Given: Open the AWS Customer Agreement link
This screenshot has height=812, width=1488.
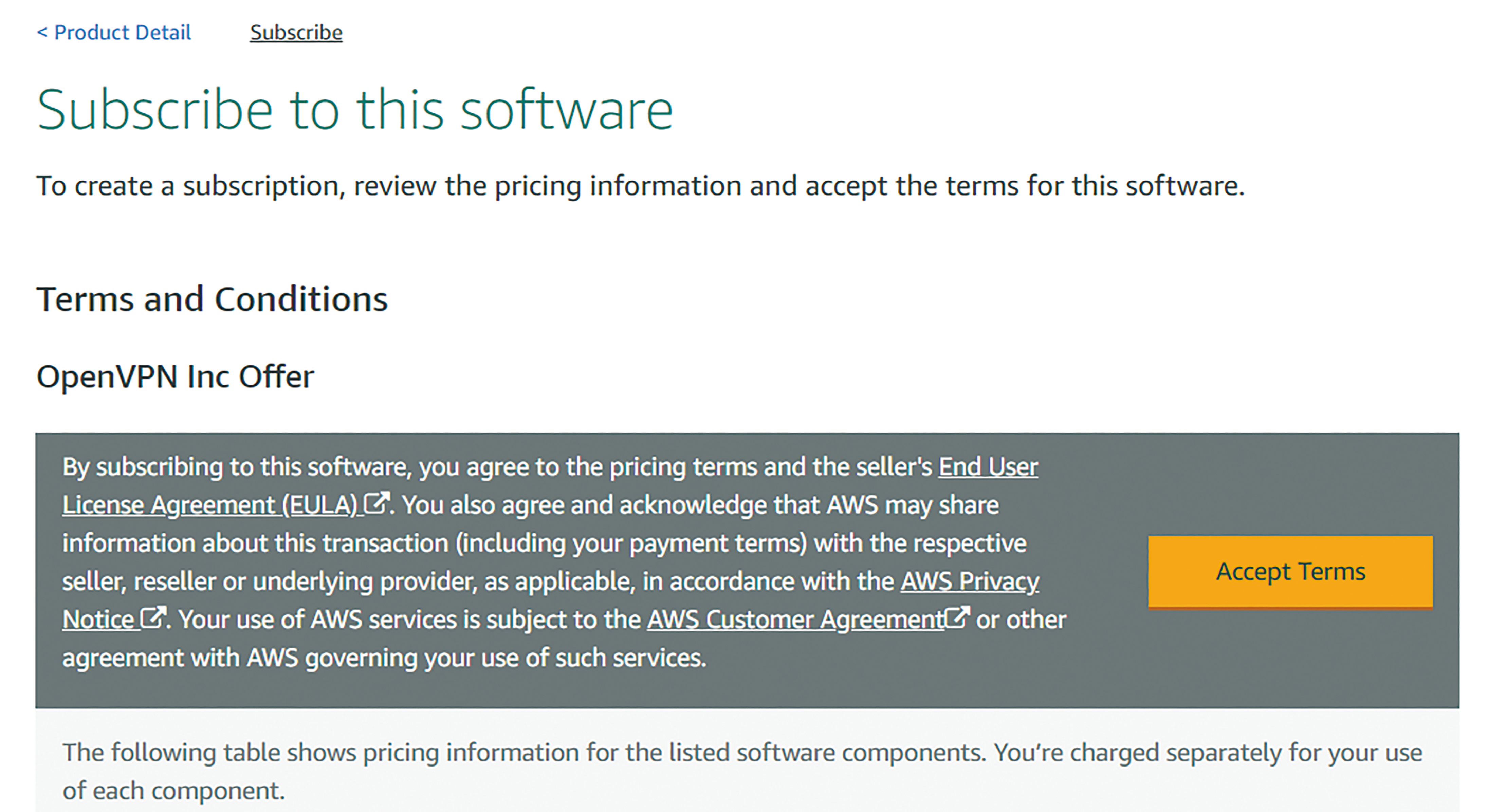Looking at the screenshot, I should [795, 619].
